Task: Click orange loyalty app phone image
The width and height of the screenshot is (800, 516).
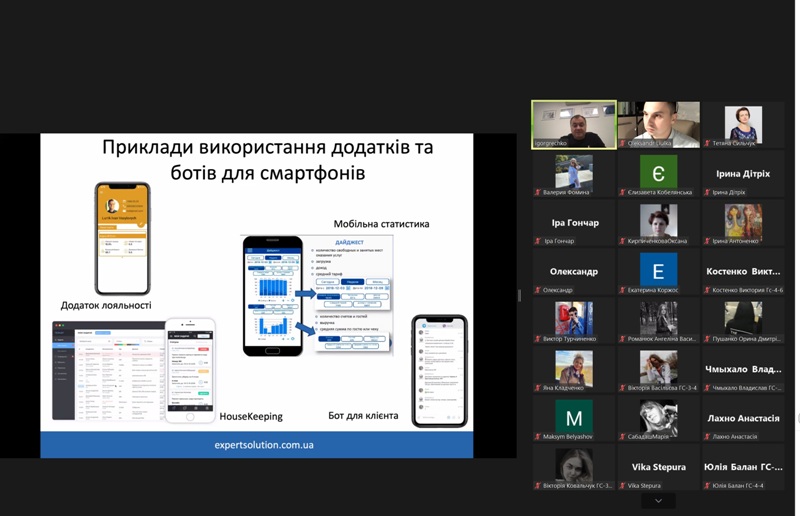Action: pos(122,239)
